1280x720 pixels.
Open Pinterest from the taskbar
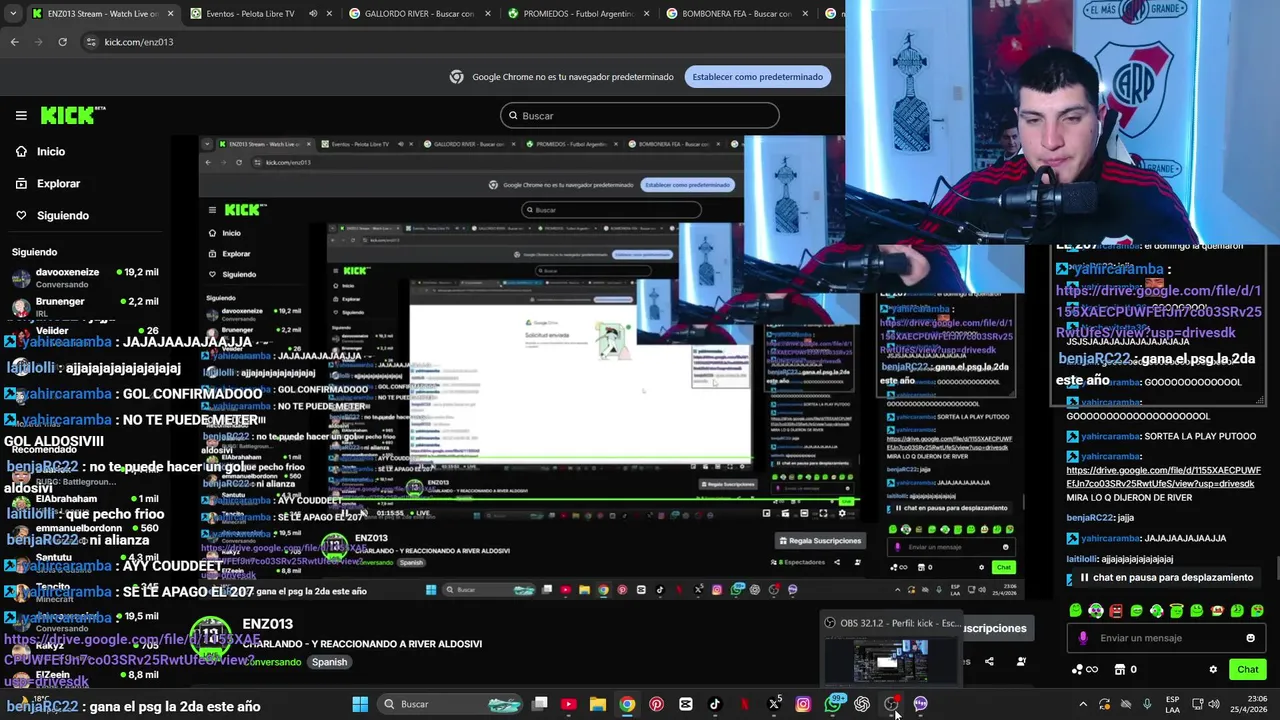tap(656, 704)
